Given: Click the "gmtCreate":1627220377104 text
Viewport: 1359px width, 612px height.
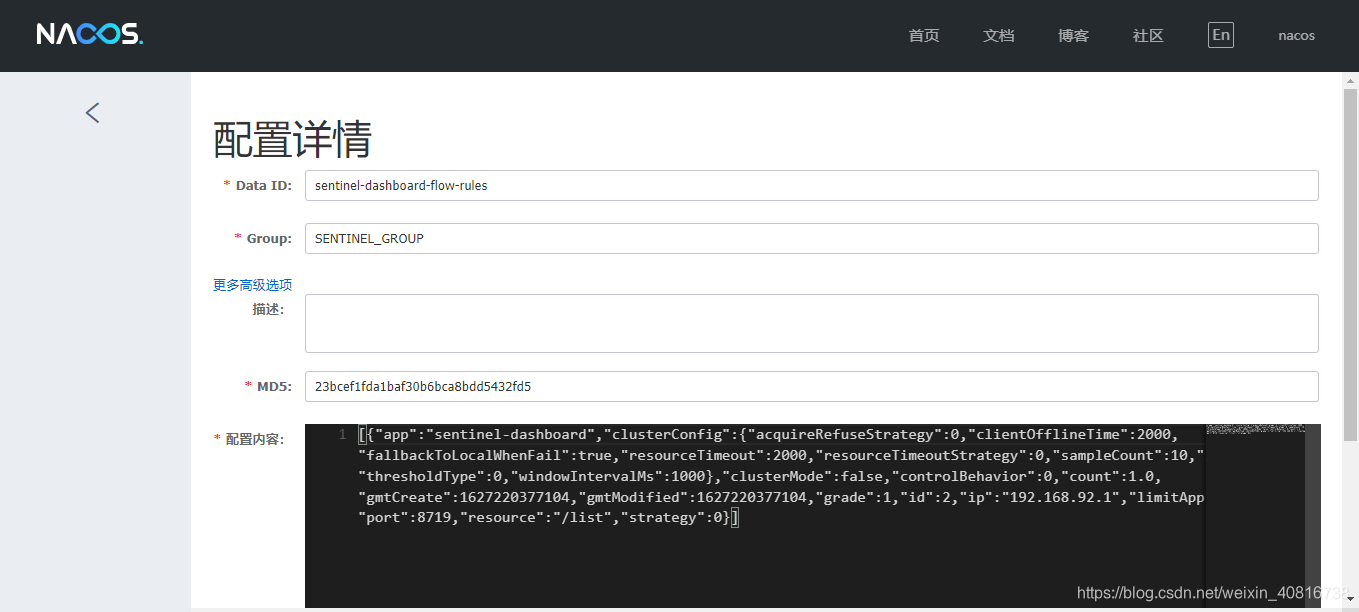Looking at the screenshot, I should (466, 497).
